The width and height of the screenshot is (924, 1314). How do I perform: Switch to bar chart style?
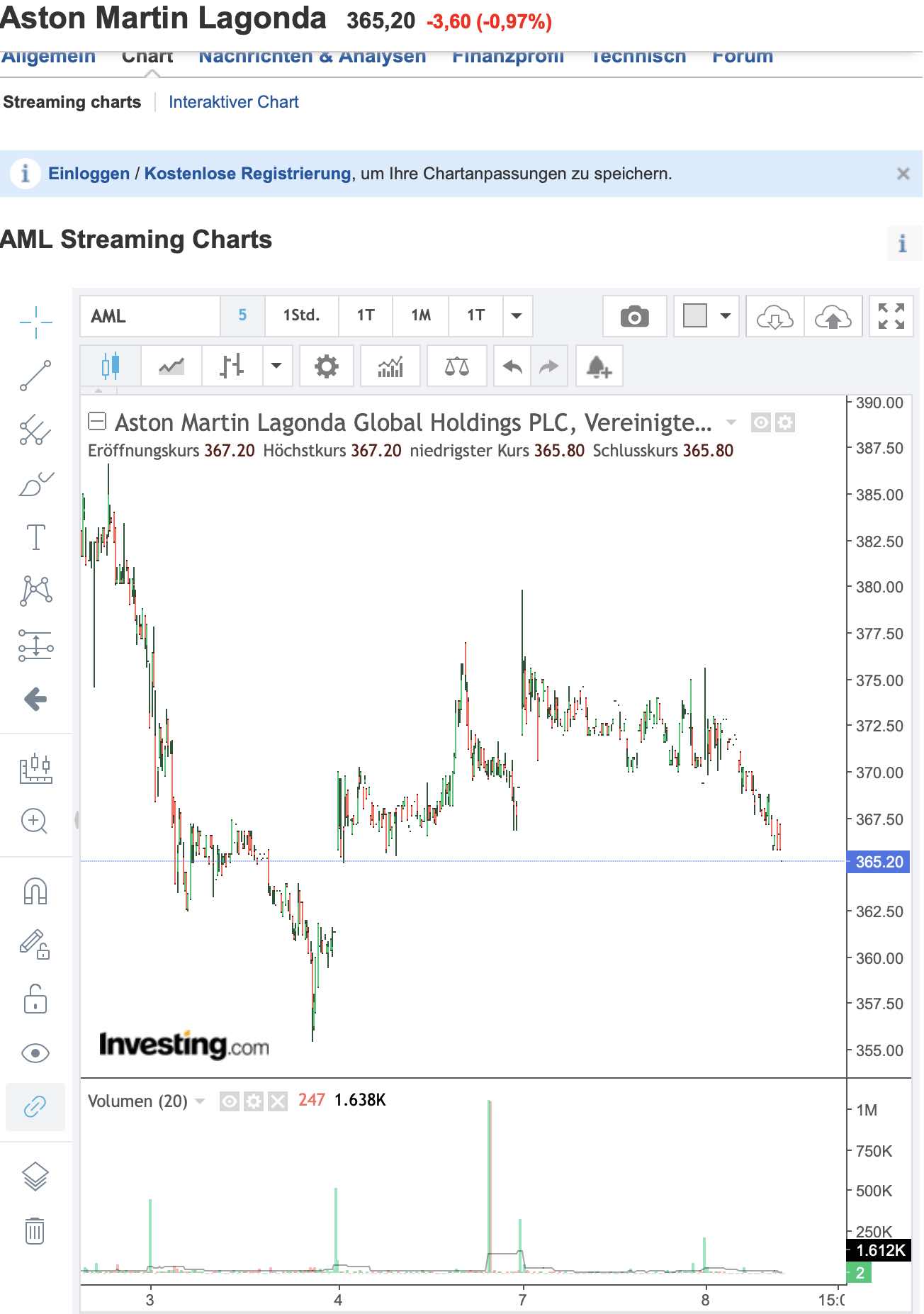coord(232,366)
